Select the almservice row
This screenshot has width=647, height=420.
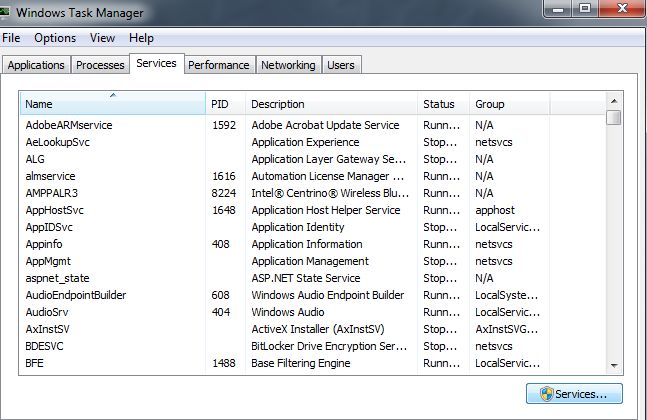(313, 176)
